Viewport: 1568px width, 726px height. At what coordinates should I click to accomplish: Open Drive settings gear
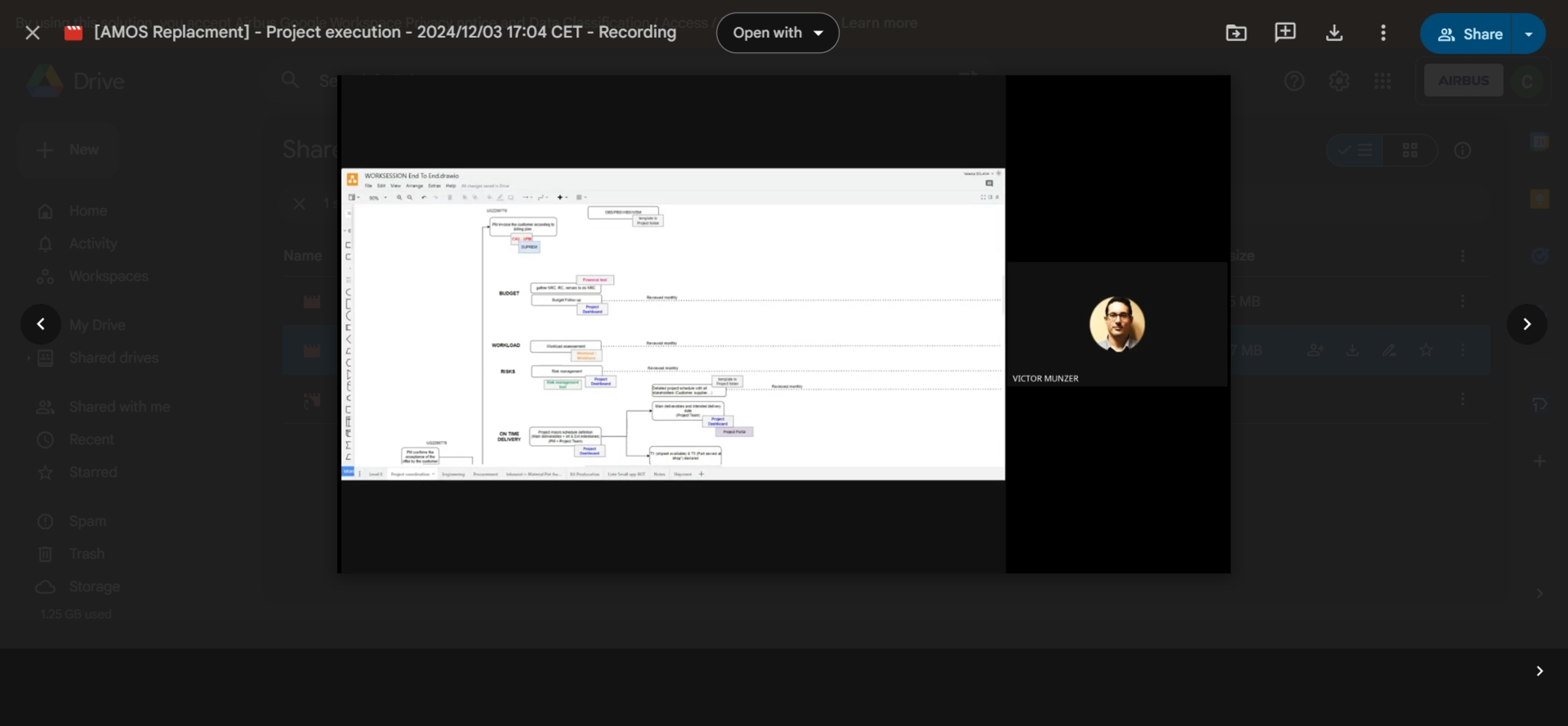point(1339,81)
